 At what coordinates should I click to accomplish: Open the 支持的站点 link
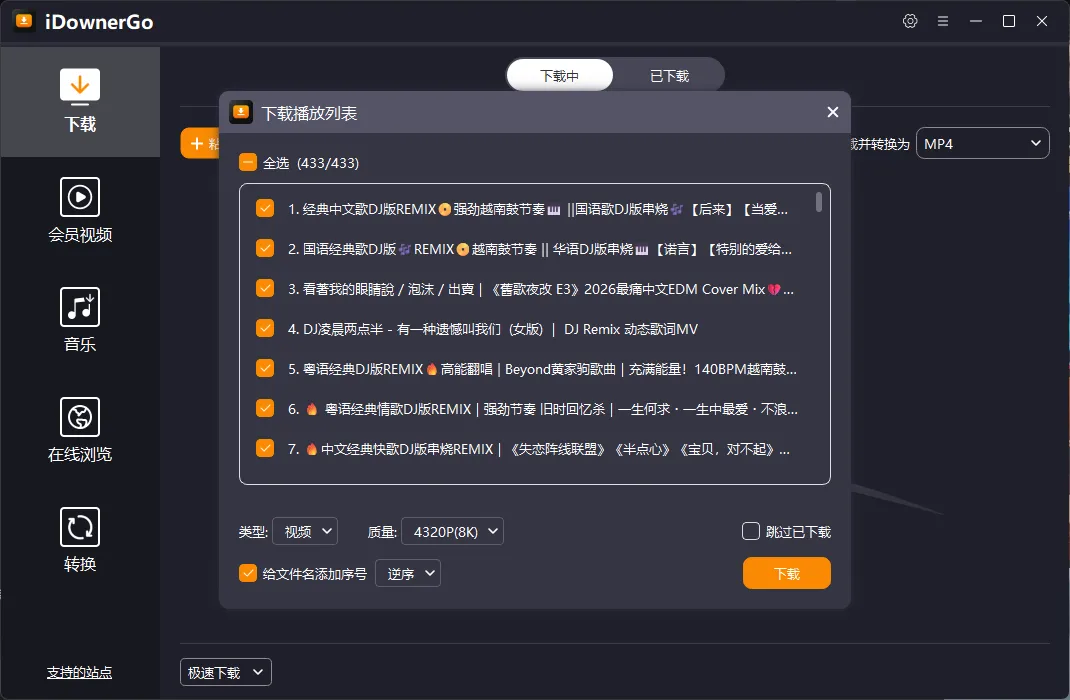point(79,672)
